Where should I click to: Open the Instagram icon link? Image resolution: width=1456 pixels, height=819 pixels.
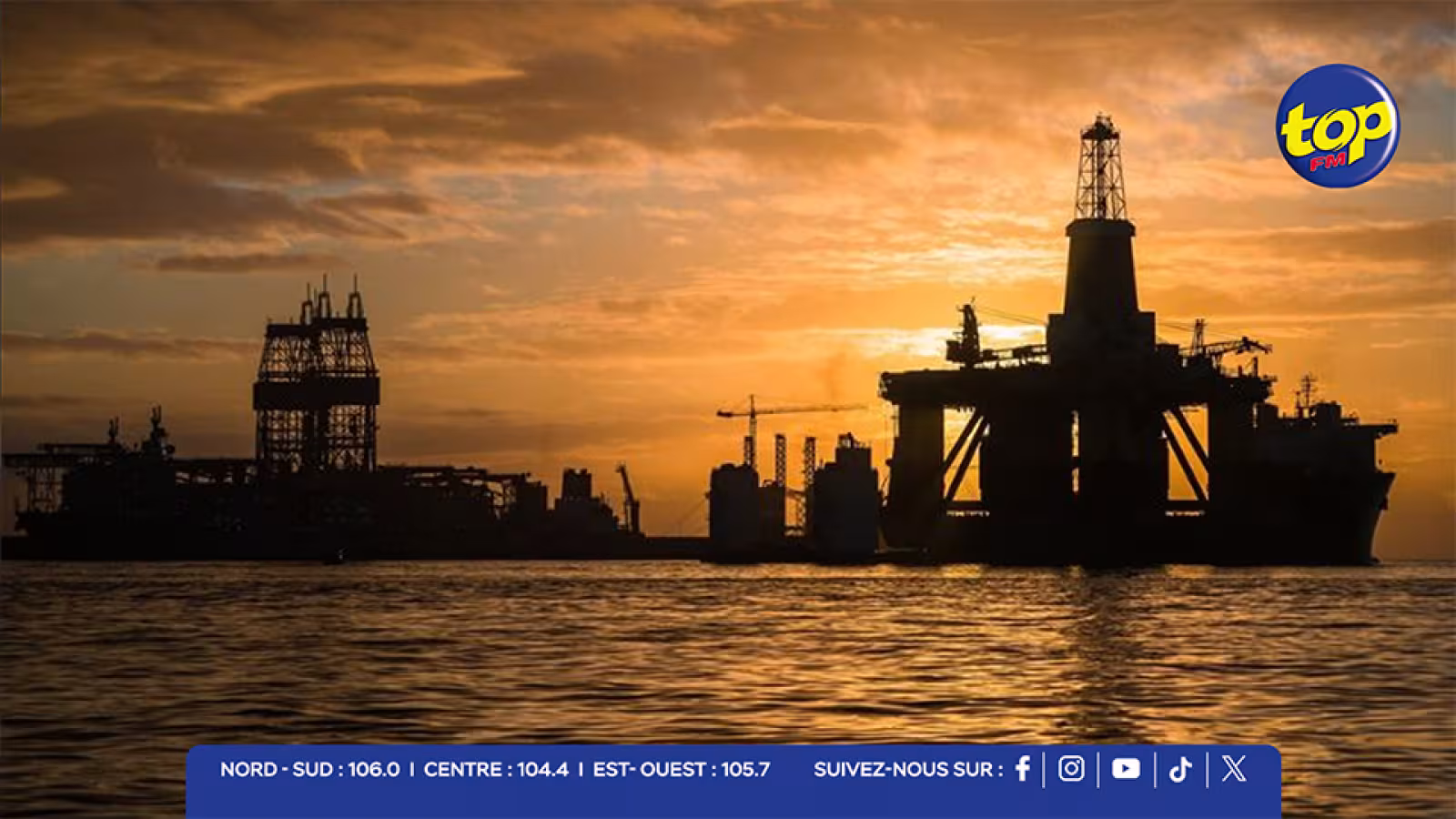1071,769
